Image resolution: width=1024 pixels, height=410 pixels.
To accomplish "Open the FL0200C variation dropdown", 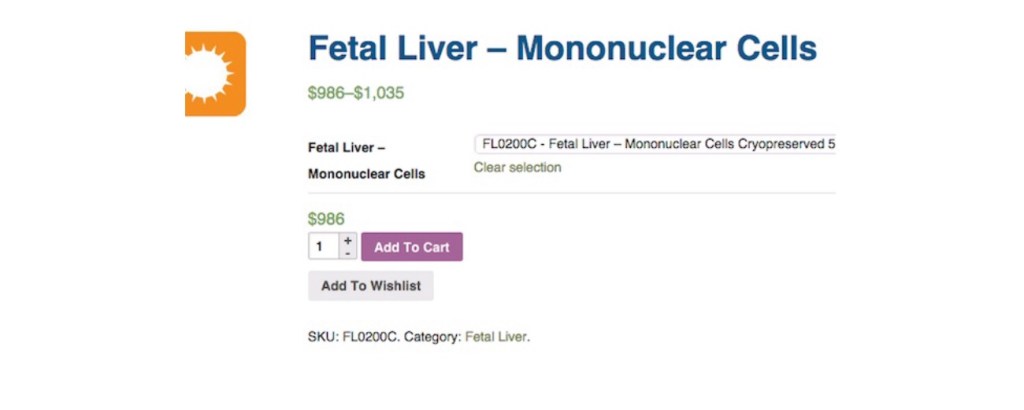I will click(x=655, y=145).
